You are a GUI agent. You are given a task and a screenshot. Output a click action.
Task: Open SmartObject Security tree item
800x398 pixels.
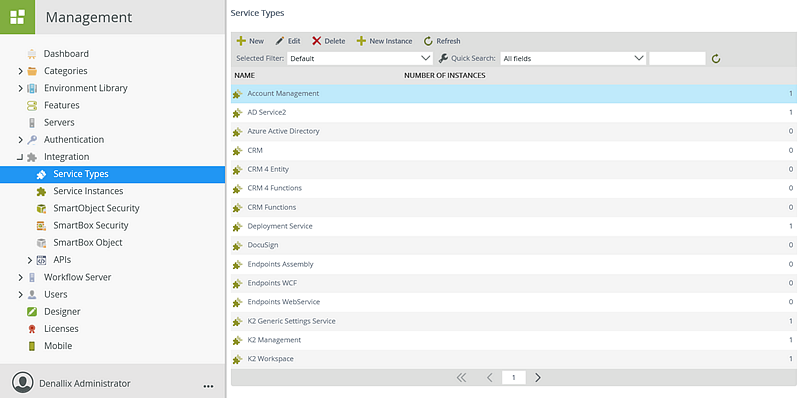[x=96, y=209]
